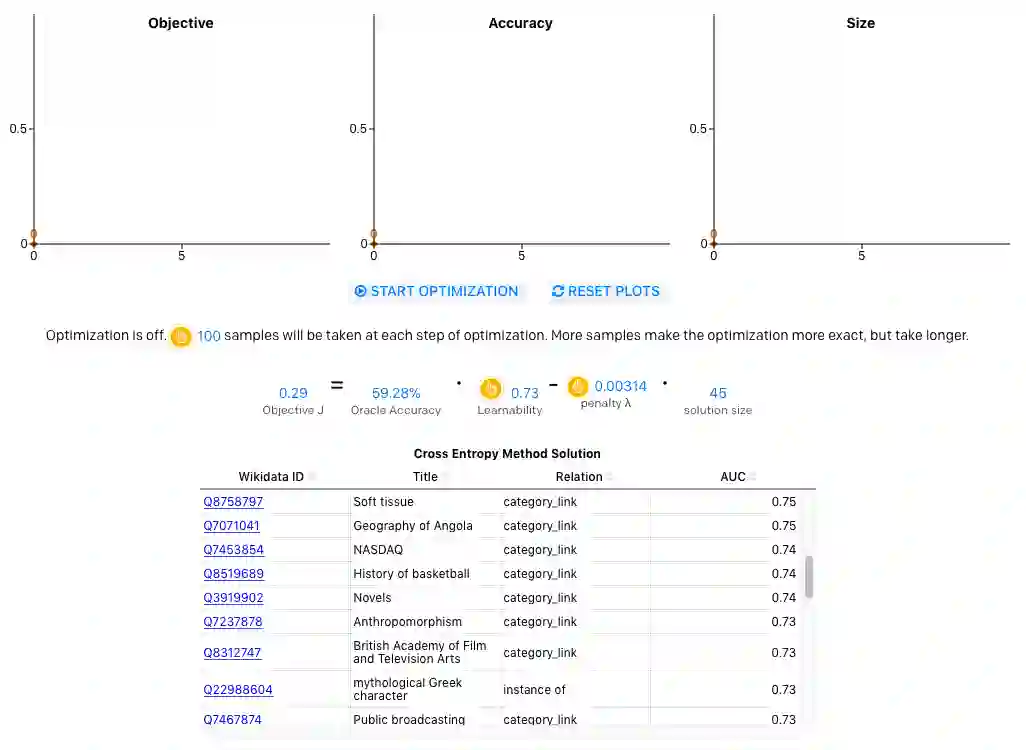Sort table by Title column header
The width and height of the screenshot is (1026, 750).
[x=425, y=476]
